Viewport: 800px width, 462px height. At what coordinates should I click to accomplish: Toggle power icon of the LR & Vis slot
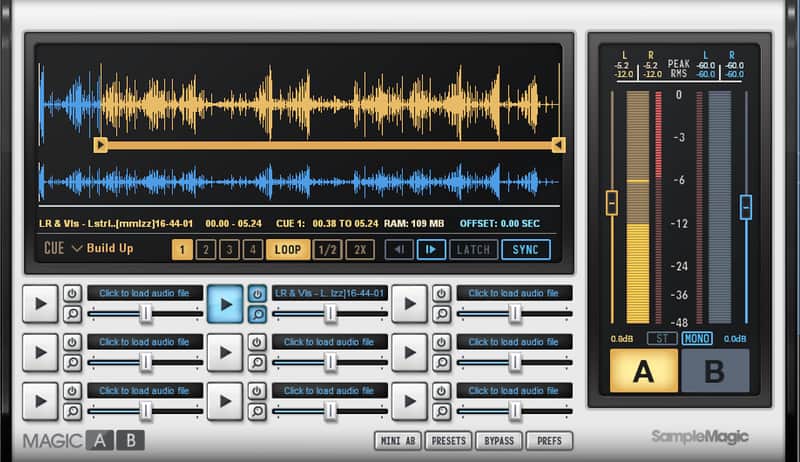(x=257, y=294)
